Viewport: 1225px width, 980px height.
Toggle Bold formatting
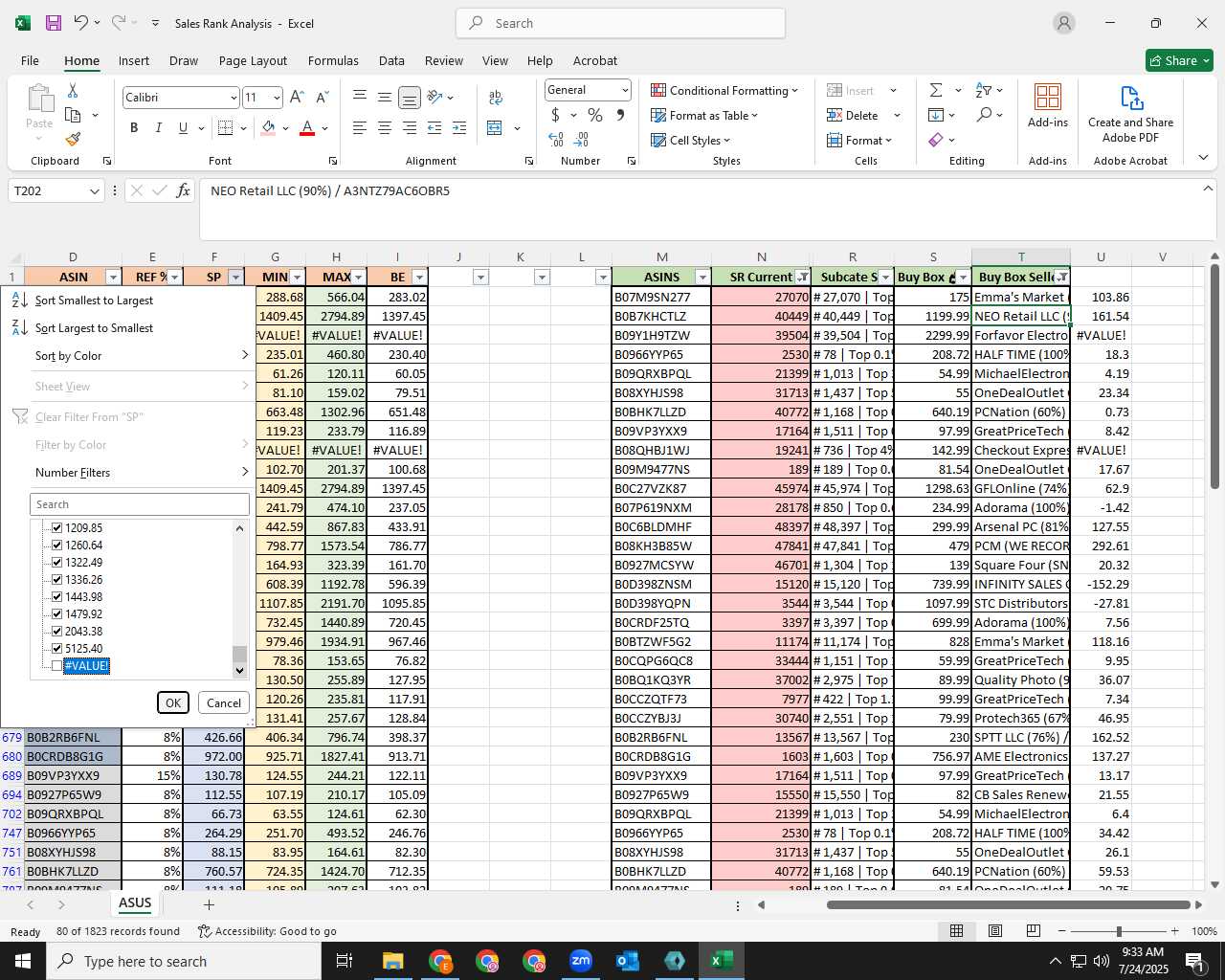point(134,127)
